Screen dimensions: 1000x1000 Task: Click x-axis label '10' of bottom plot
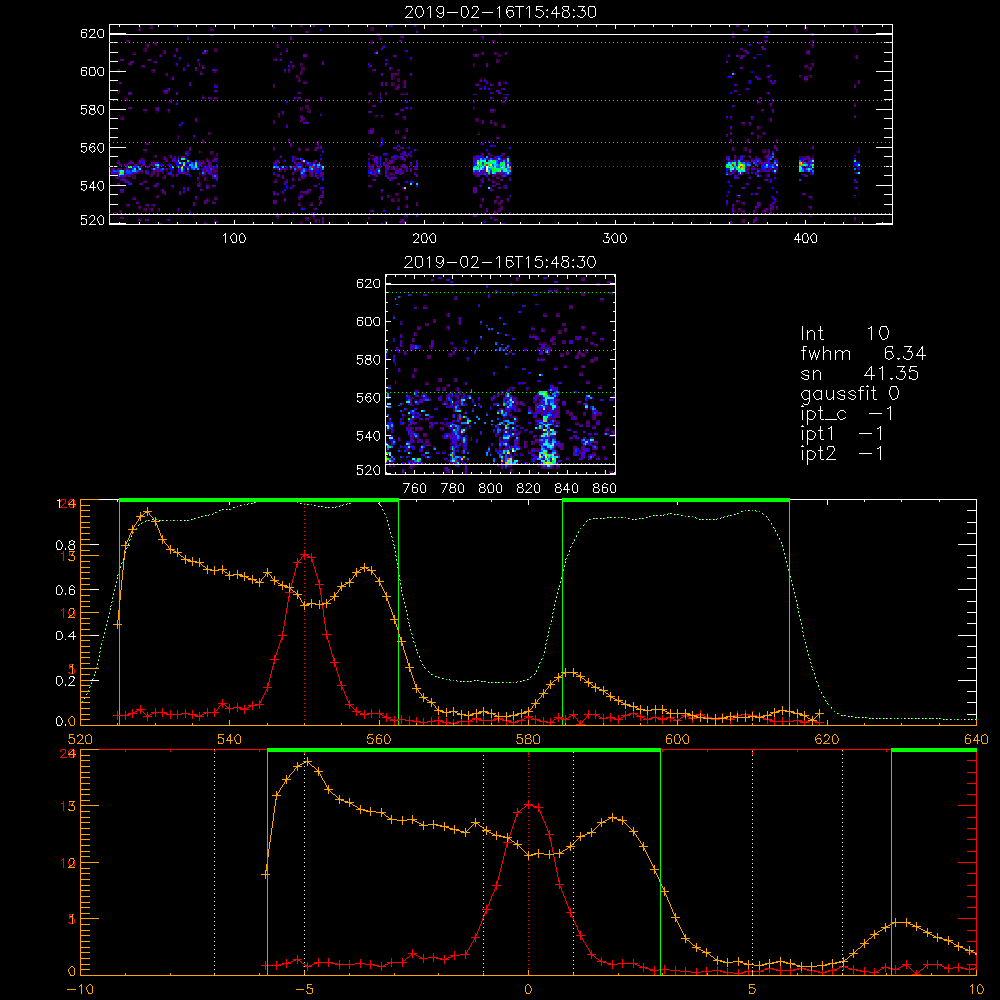tap(976, 989)
